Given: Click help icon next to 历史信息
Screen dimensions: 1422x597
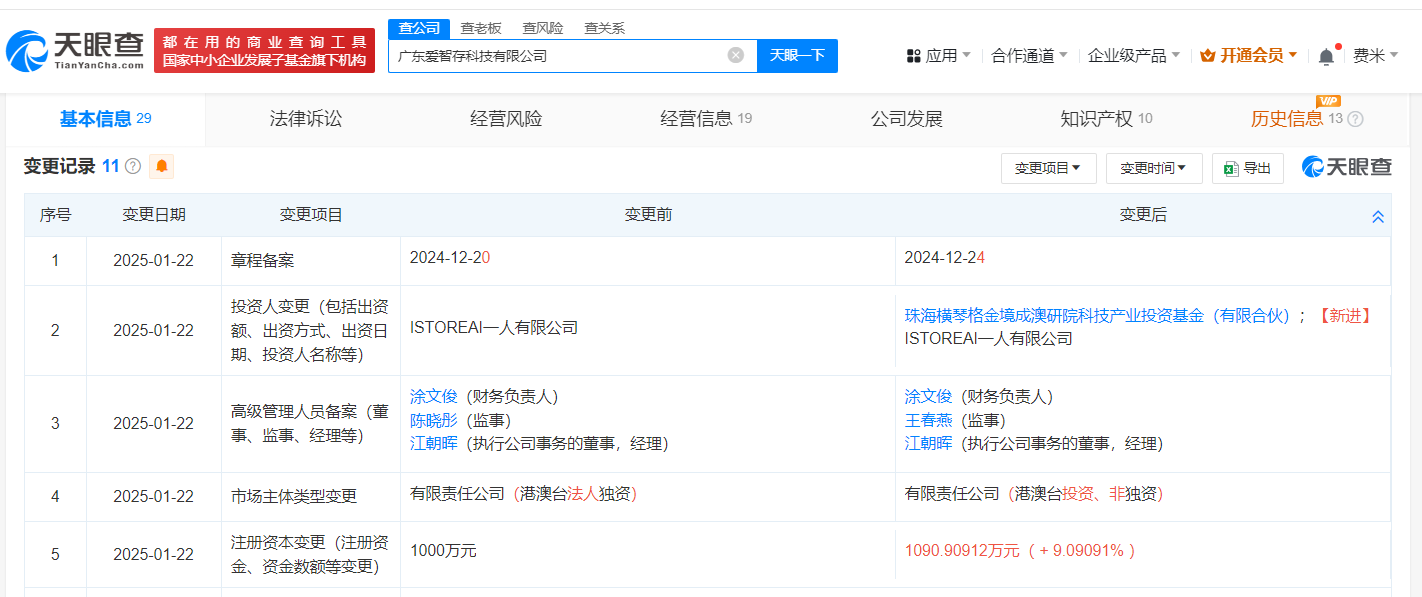Looking at the screenshot, I should (x=1355, y=120).
